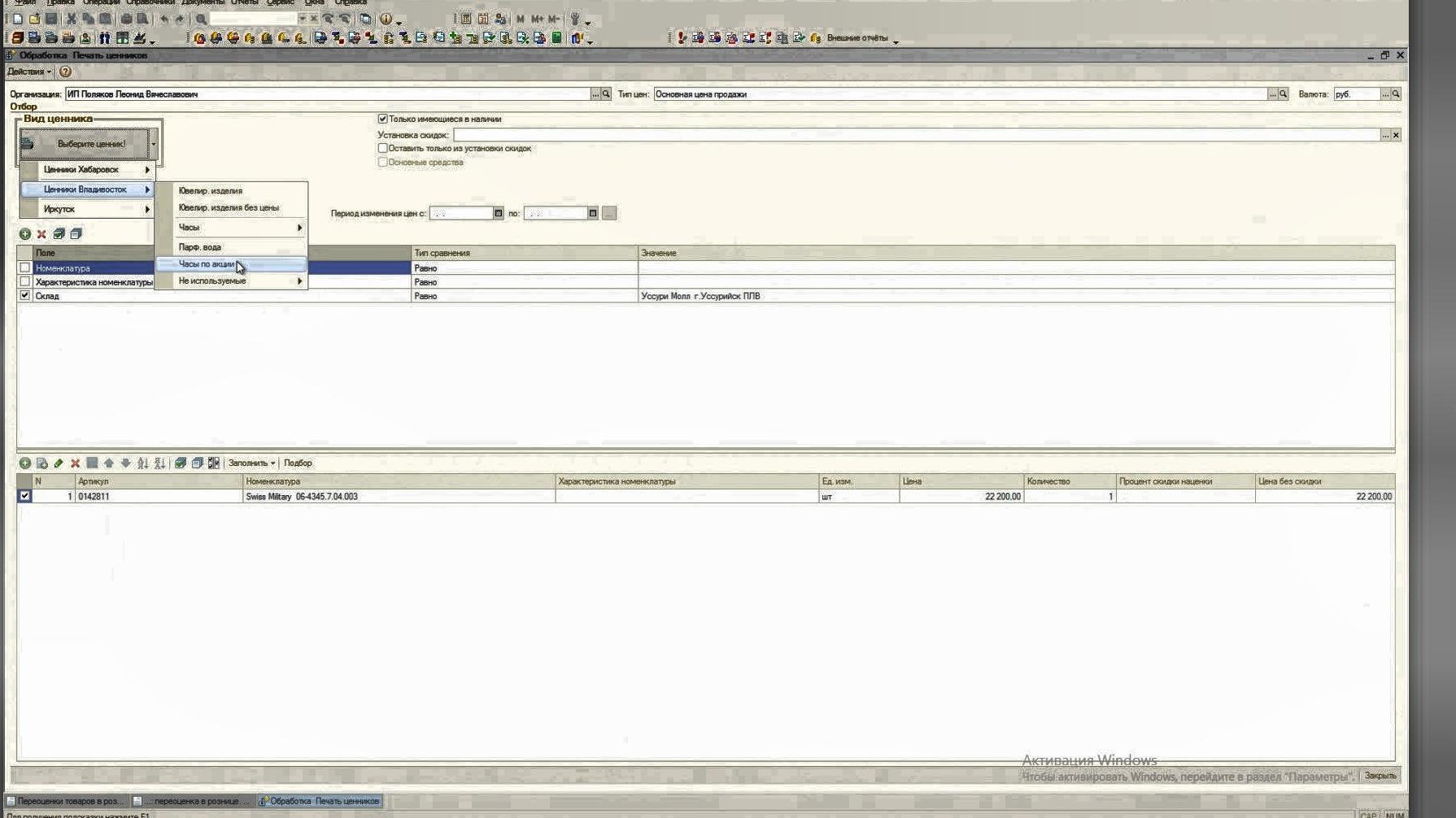Screen dimensions: 1456x818
Task: Add a new goods row with the green plus
Action: (25, 463)
